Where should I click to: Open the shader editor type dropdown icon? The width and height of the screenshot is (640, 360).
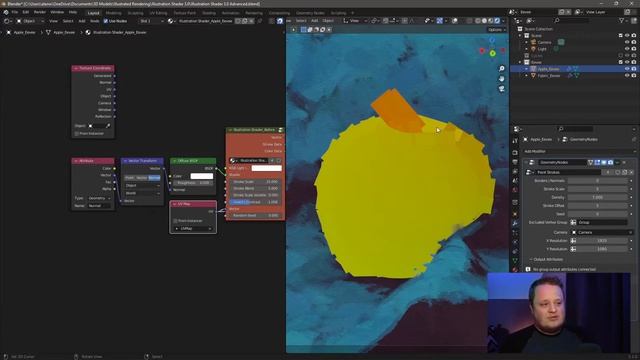click(x=8, y=21)
